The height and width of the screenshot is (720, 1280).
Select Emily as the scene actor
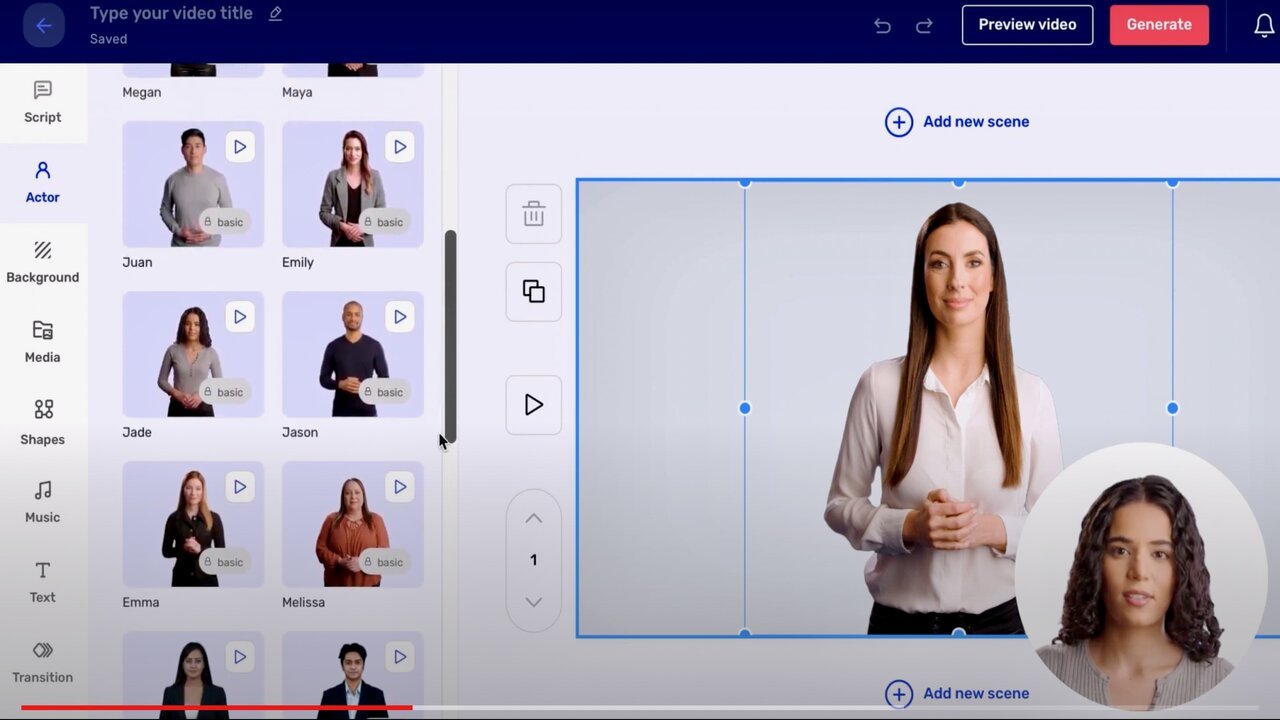352,184
